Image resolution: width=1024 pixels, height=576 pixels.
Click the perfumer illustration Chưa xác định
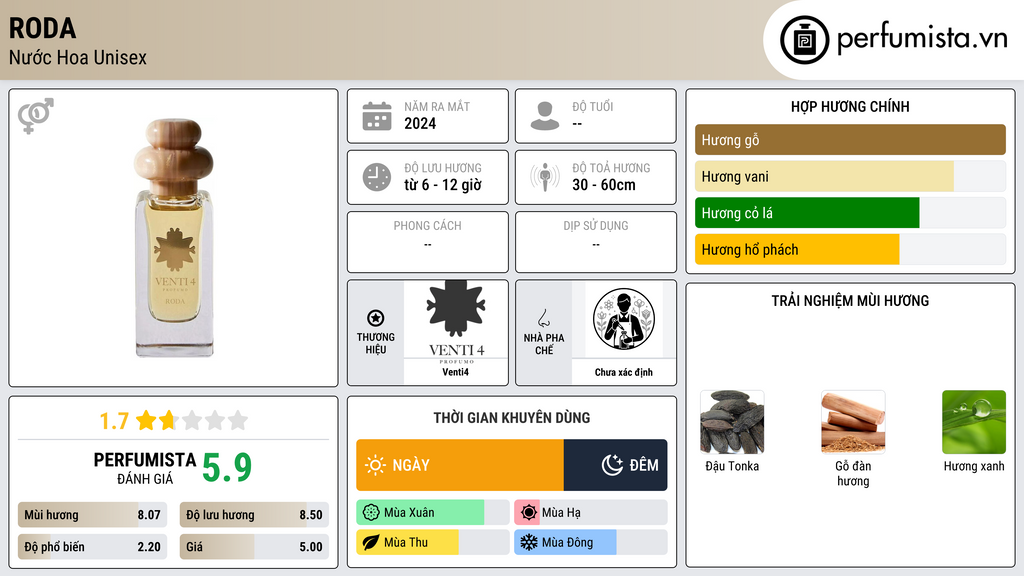(624, 320)
